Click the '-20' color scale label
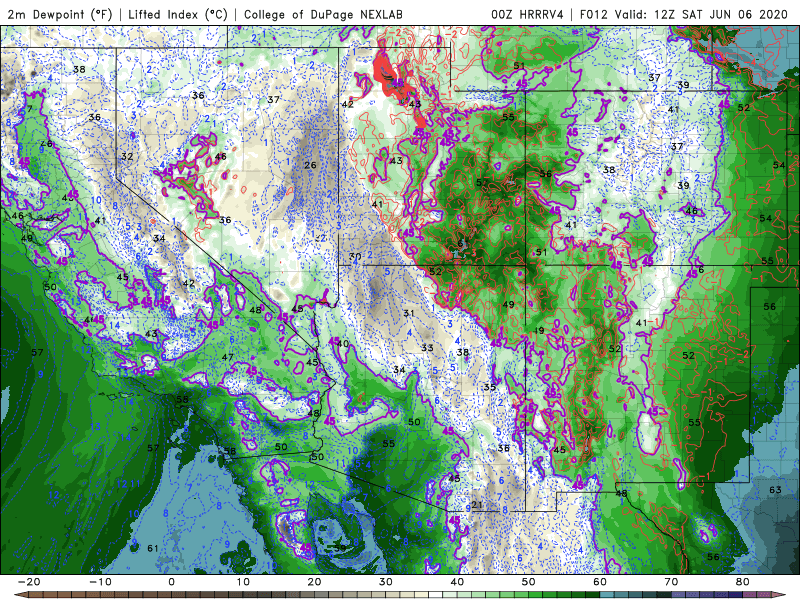The image size is (800, 600). click(x=29, y=582)
